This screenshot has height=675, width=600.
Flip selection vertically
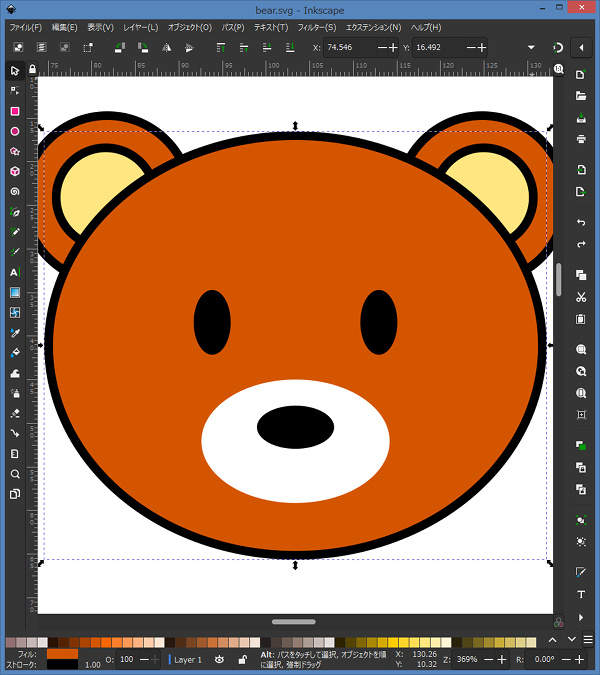(189, 47)
